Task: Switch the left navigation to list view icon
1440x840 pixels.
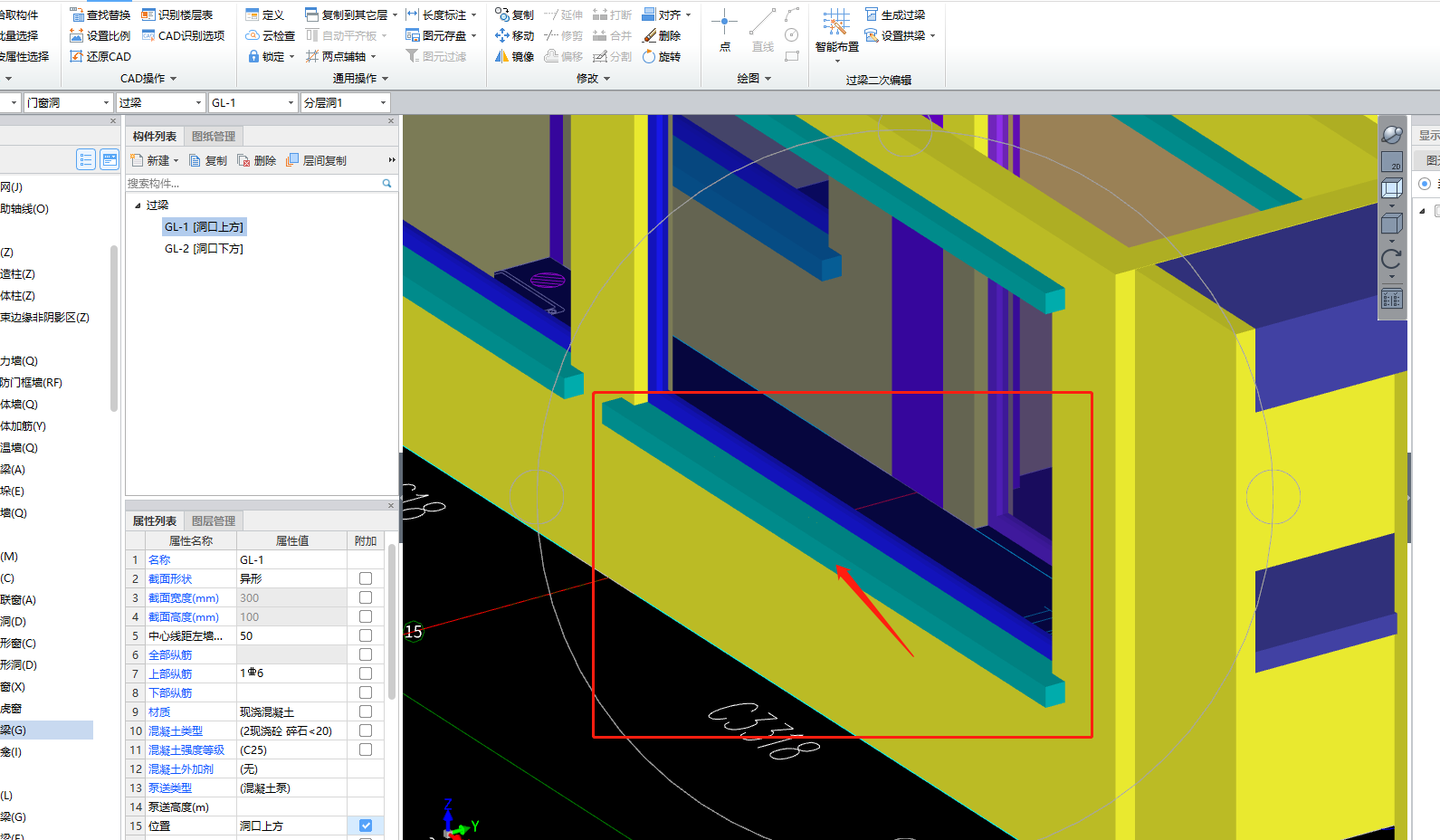Action: coord(86,160)
